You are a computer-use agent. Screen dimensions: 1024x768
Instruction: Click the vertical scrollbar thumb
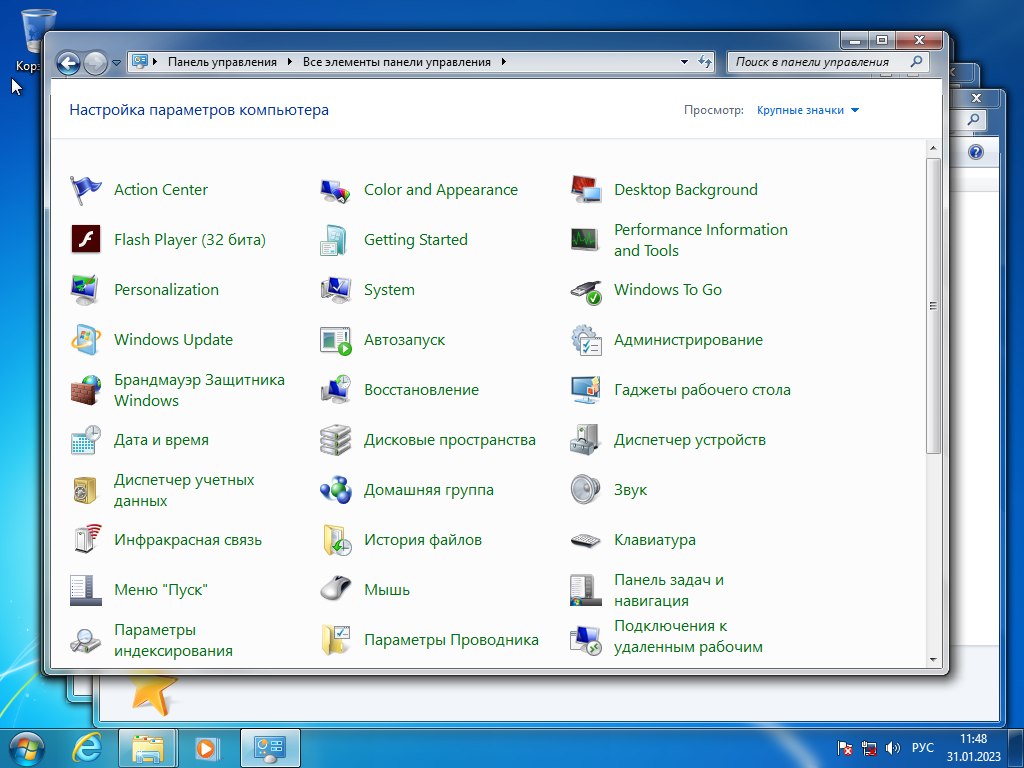[933, 305]
